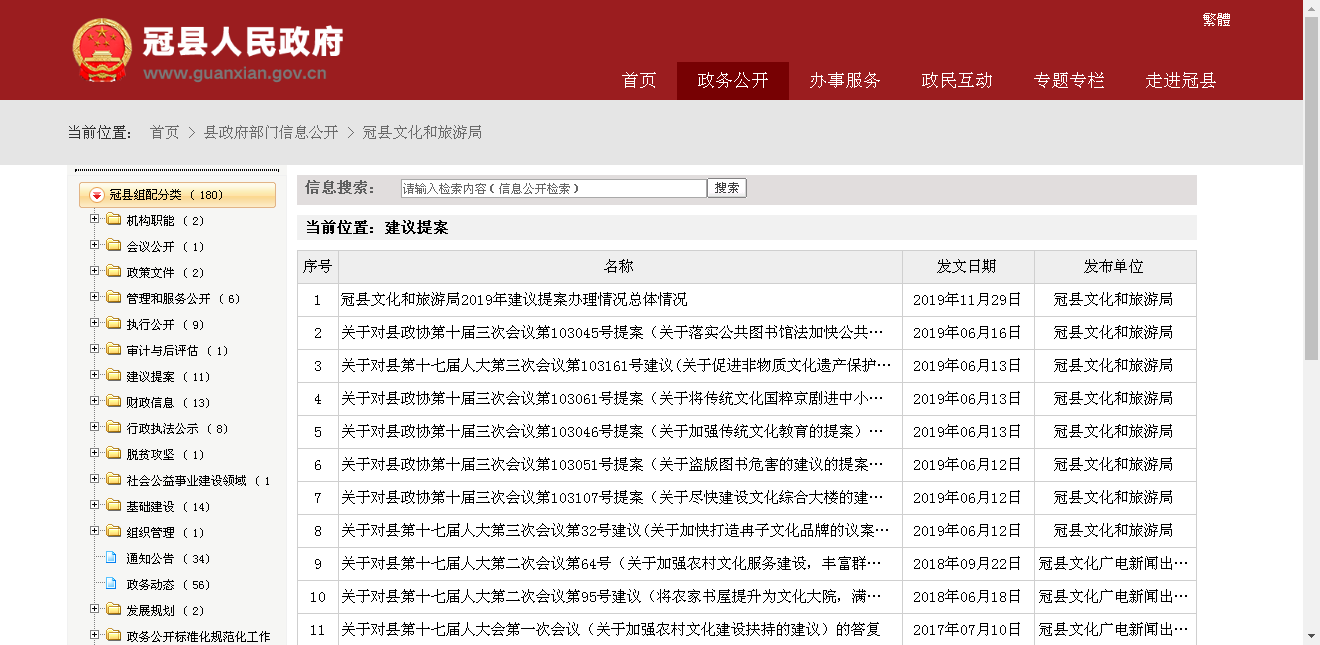Expand the 政策文件 tree node
1320x645 pixels.
[94, 271]
